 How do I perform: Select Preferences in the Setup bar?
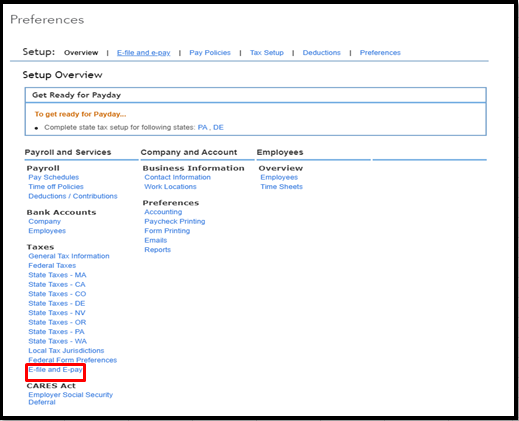coord(380,53)
